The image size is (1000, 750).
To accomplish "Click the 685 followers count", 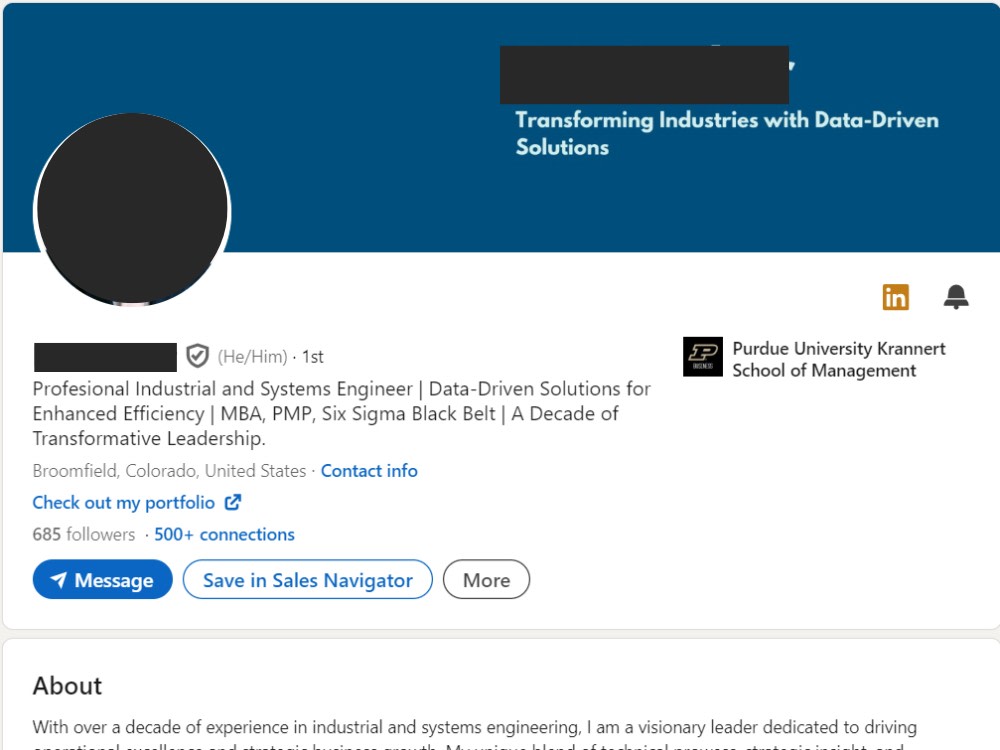I will 84,534.
